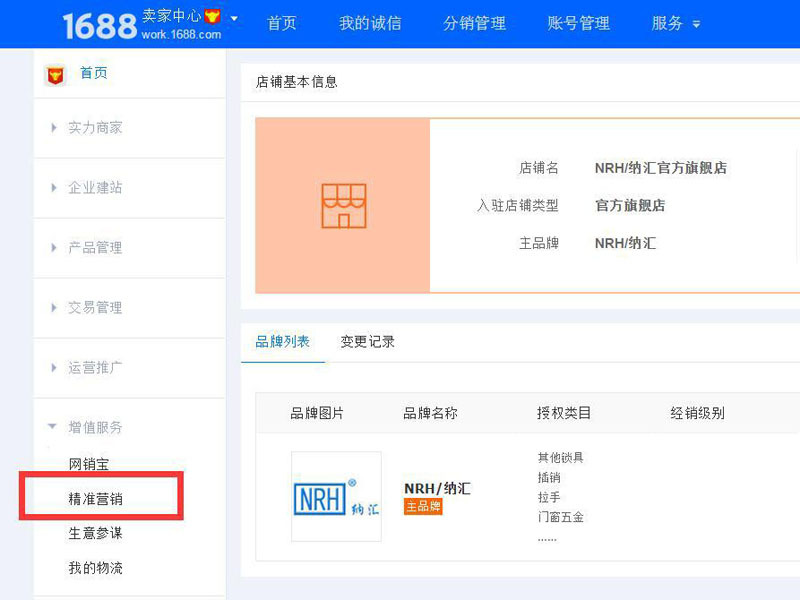Image resolution: width=800 pixels, height=600 pixels.
Task: Expand the 产品管理 sidebar section
Action: click(95, 248)
